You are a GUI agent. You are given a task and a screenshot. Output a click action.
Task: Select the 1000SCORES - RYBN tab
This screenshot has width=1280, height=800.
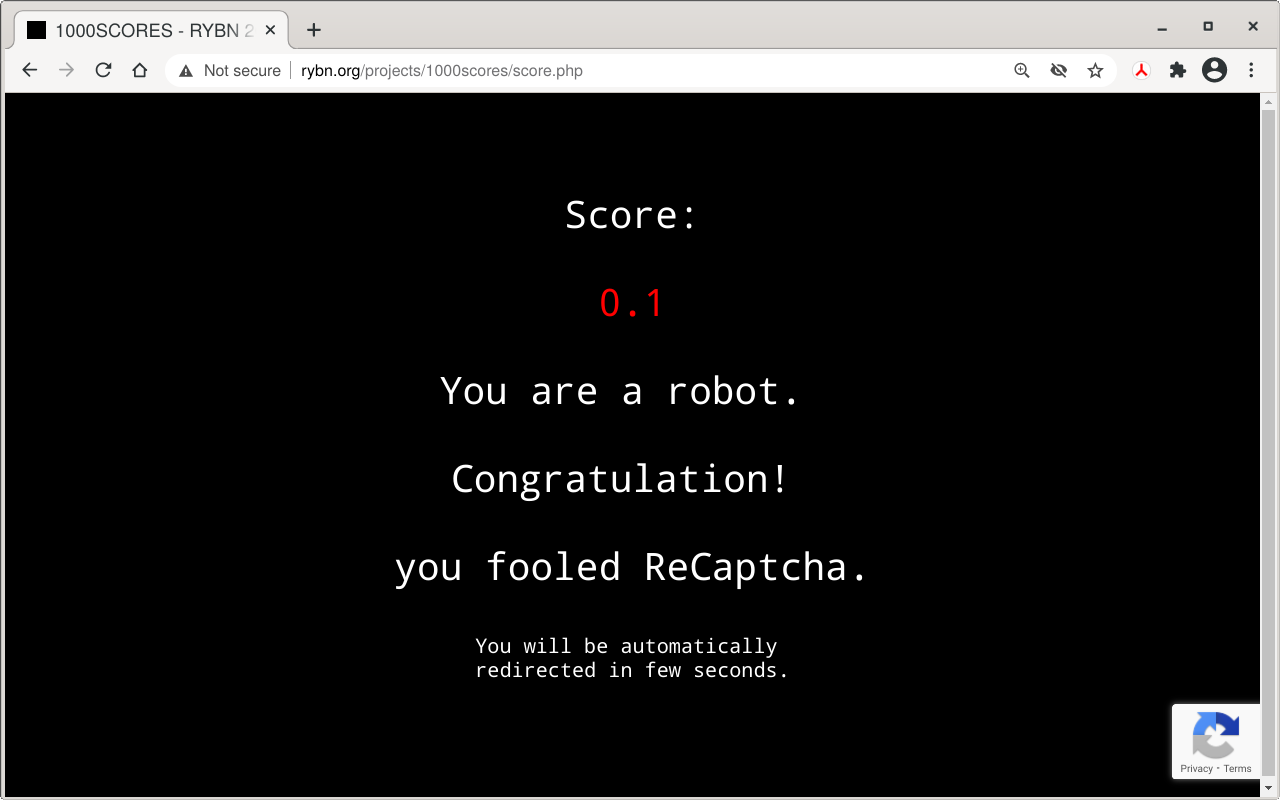pyautogui.click(x=150, y=30)
